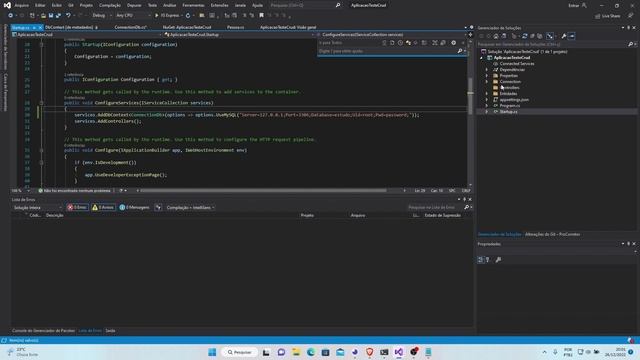Select the Controllers folder

tap(510, 88)
